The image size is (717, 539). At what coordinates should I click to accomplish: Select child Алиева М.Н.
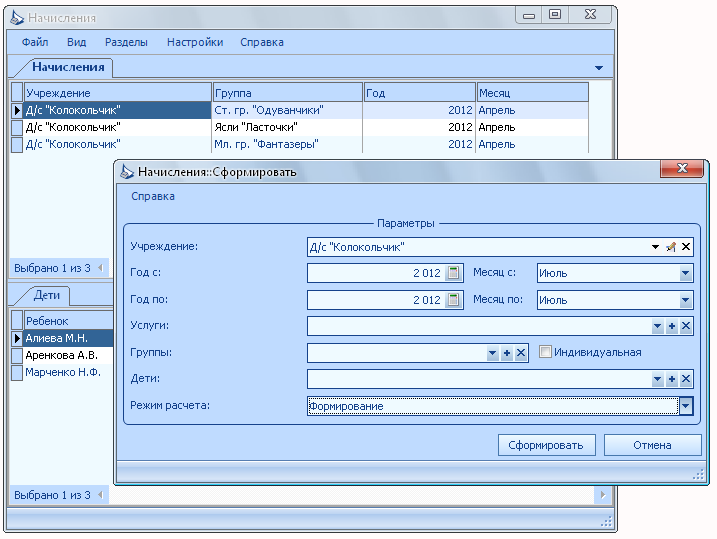pos(69,338)
